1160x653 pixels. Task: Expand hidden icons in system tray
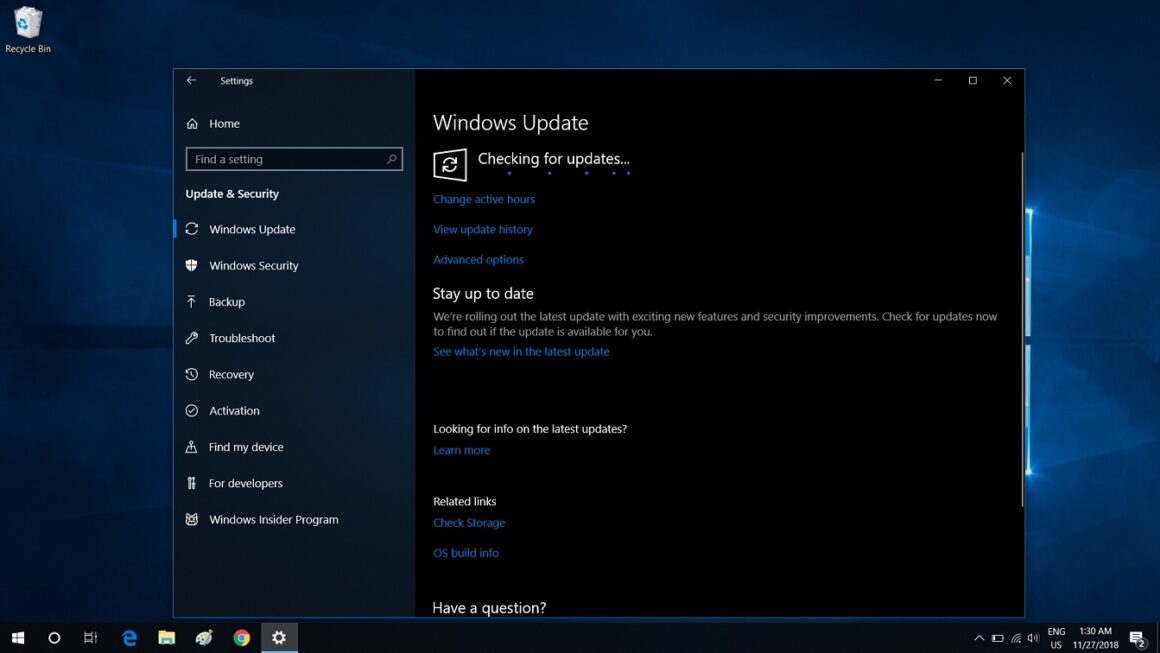979,637
